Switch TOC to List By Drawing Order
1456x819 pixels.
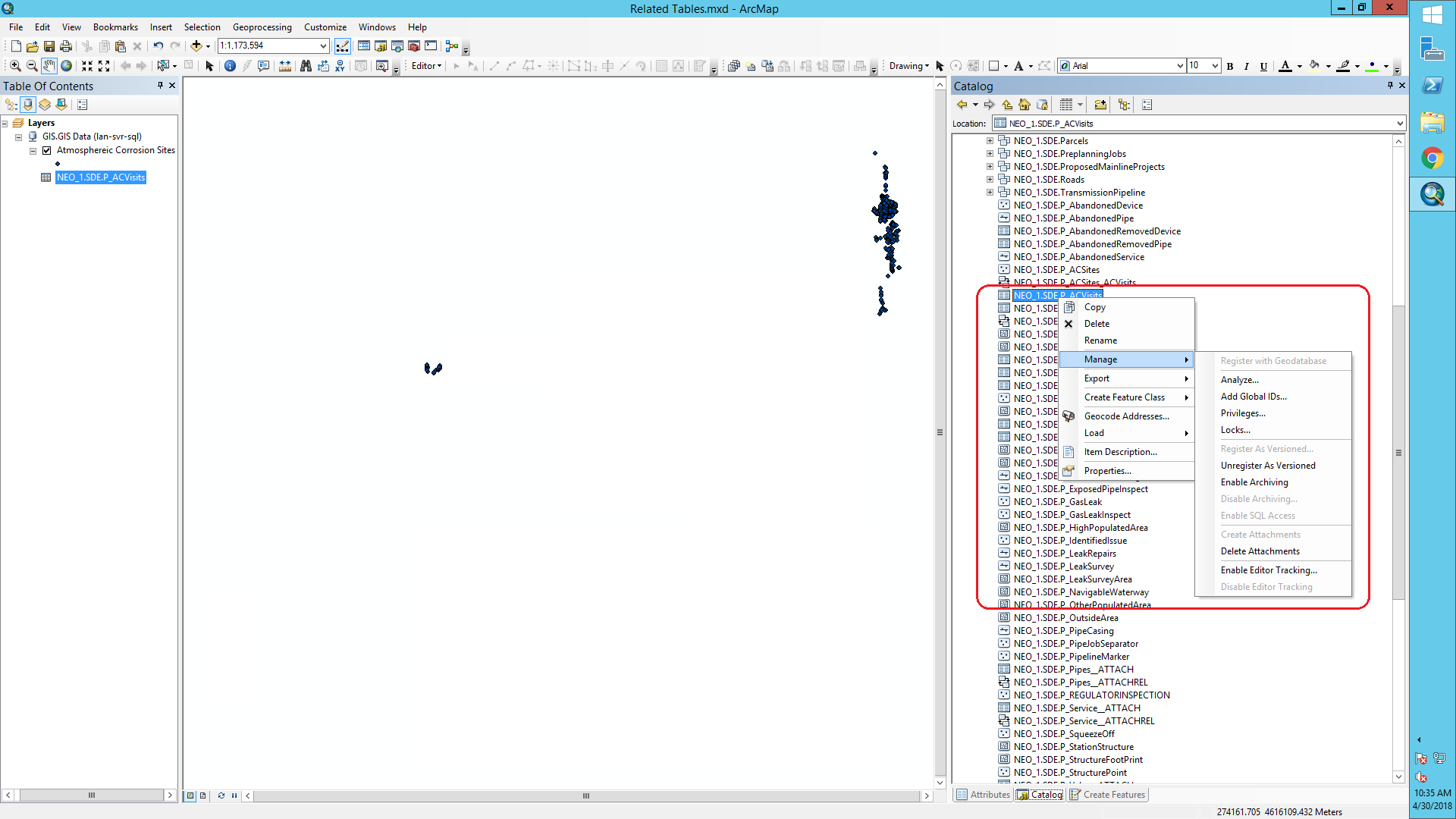pos(11,105)
